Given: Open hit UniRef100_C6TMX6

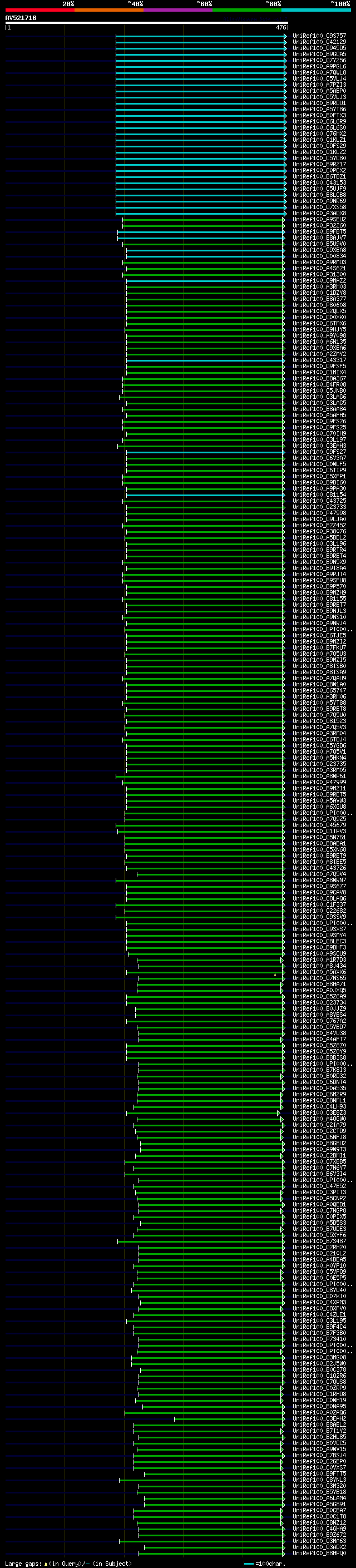Looking at the screenshot, I should click(319, 324).
